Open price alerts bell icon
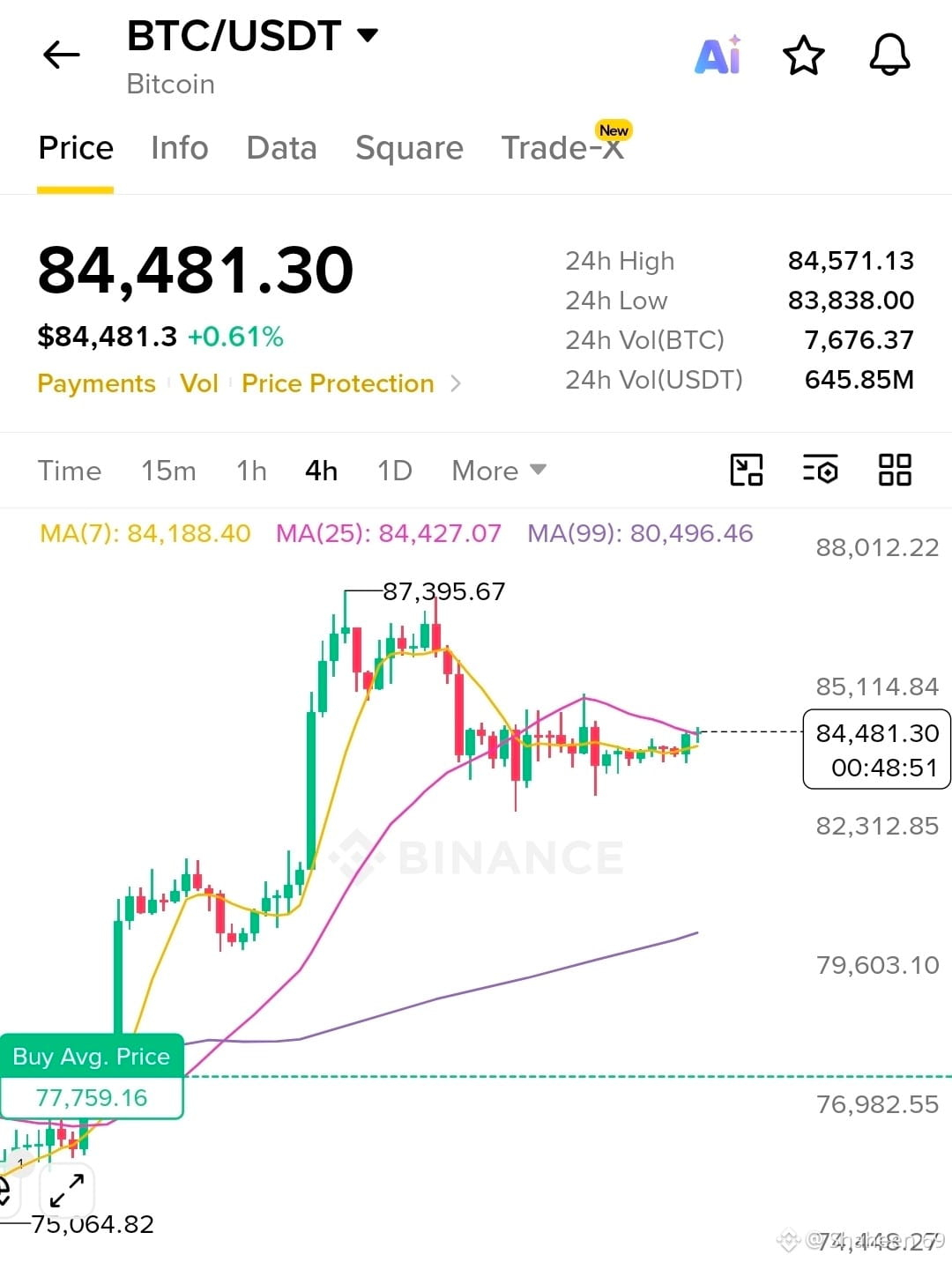This screenshot has width=952, height=1262. pyautogui.click(x=889, y=56)
